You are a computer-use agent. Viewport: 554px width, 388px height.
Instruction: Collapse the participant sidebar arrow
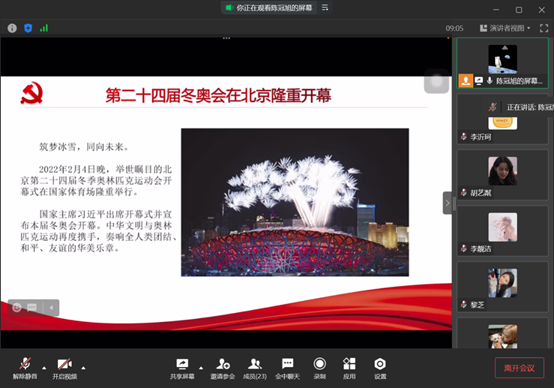[x=447, y=203]
